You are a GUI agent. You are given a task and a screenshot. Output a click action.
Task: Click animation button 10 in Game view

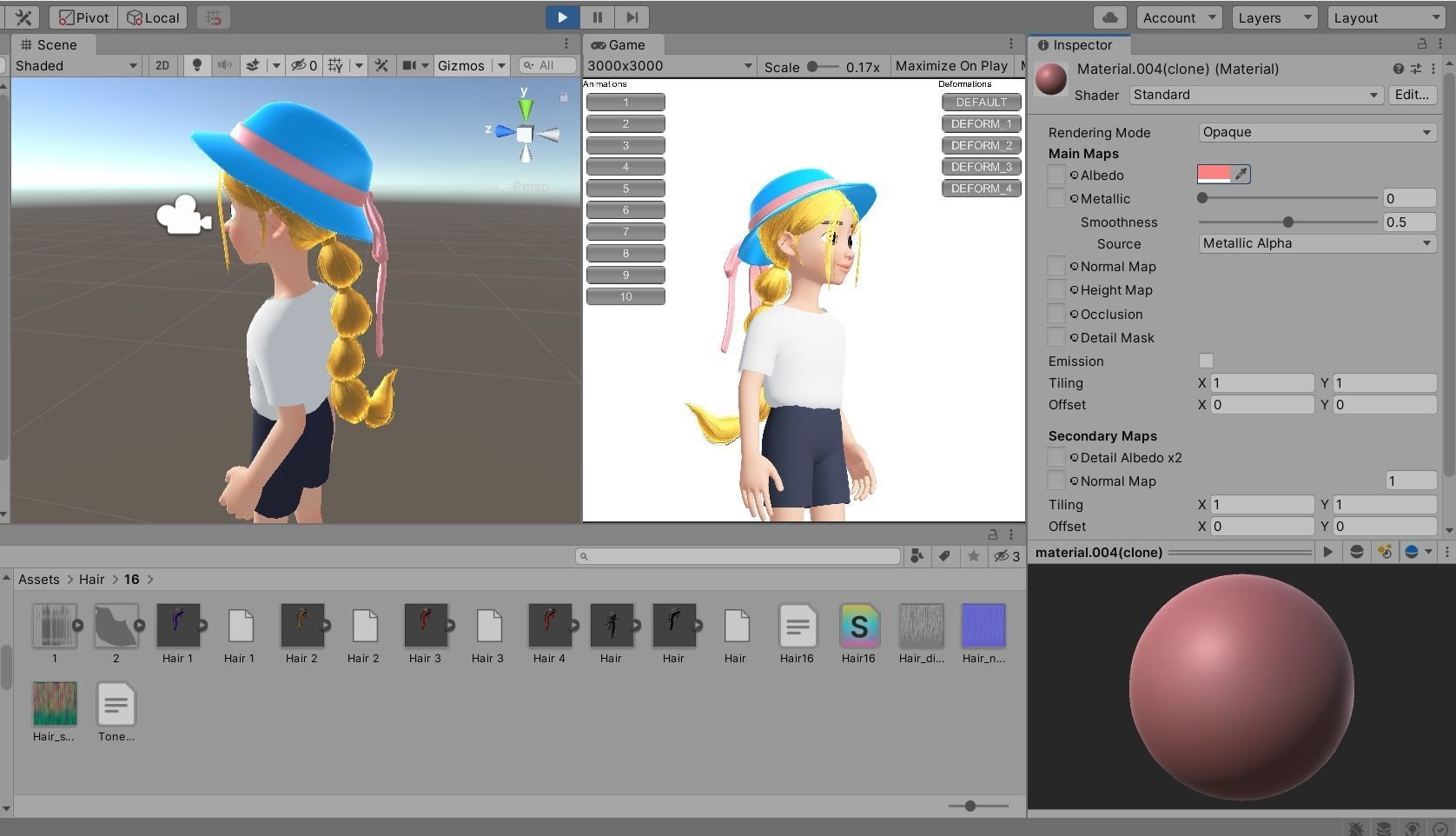tap(625, 297)
